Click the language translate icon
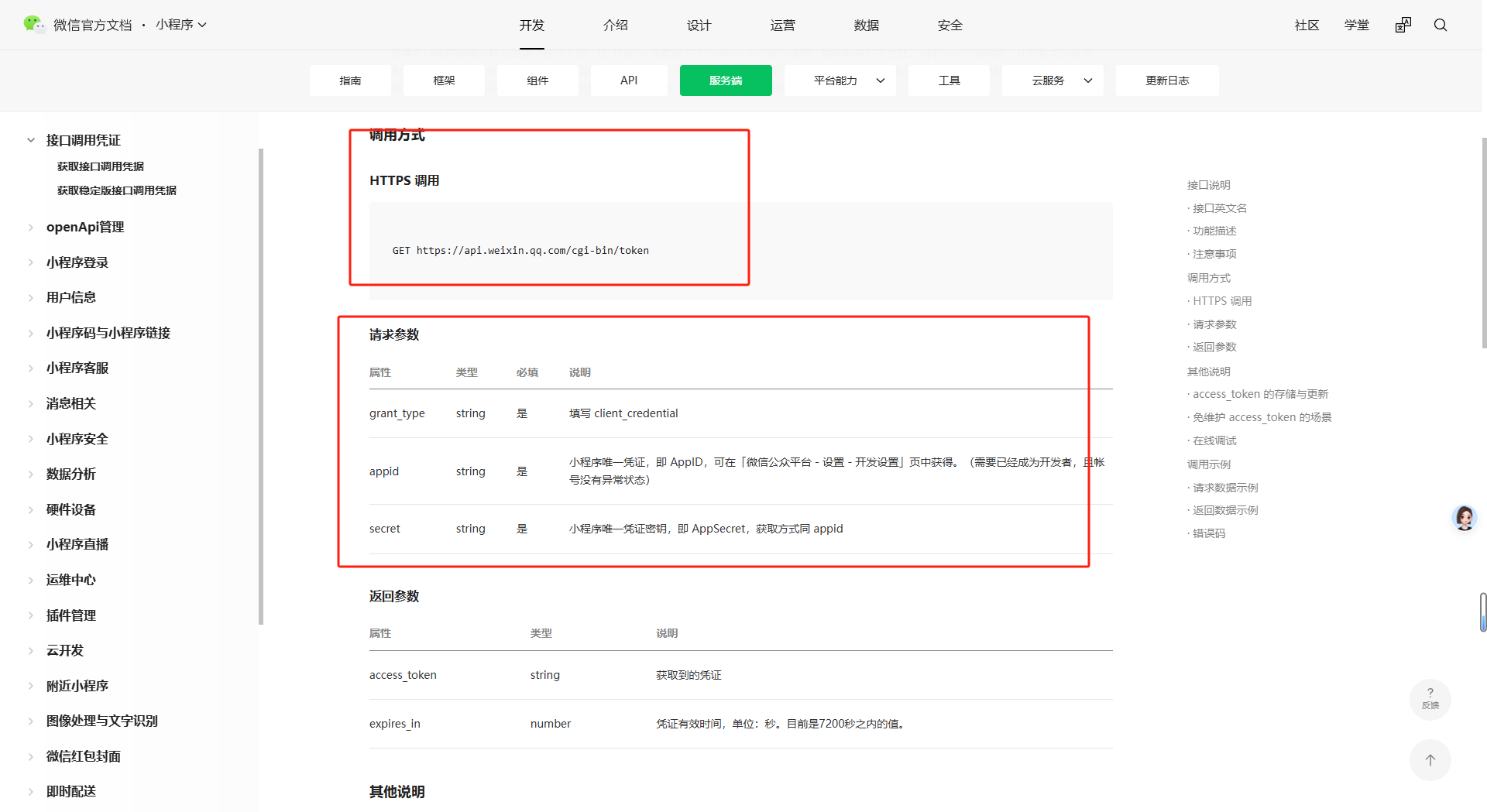The height and width of the screenshot is (812, 1487). point(1403,25)
